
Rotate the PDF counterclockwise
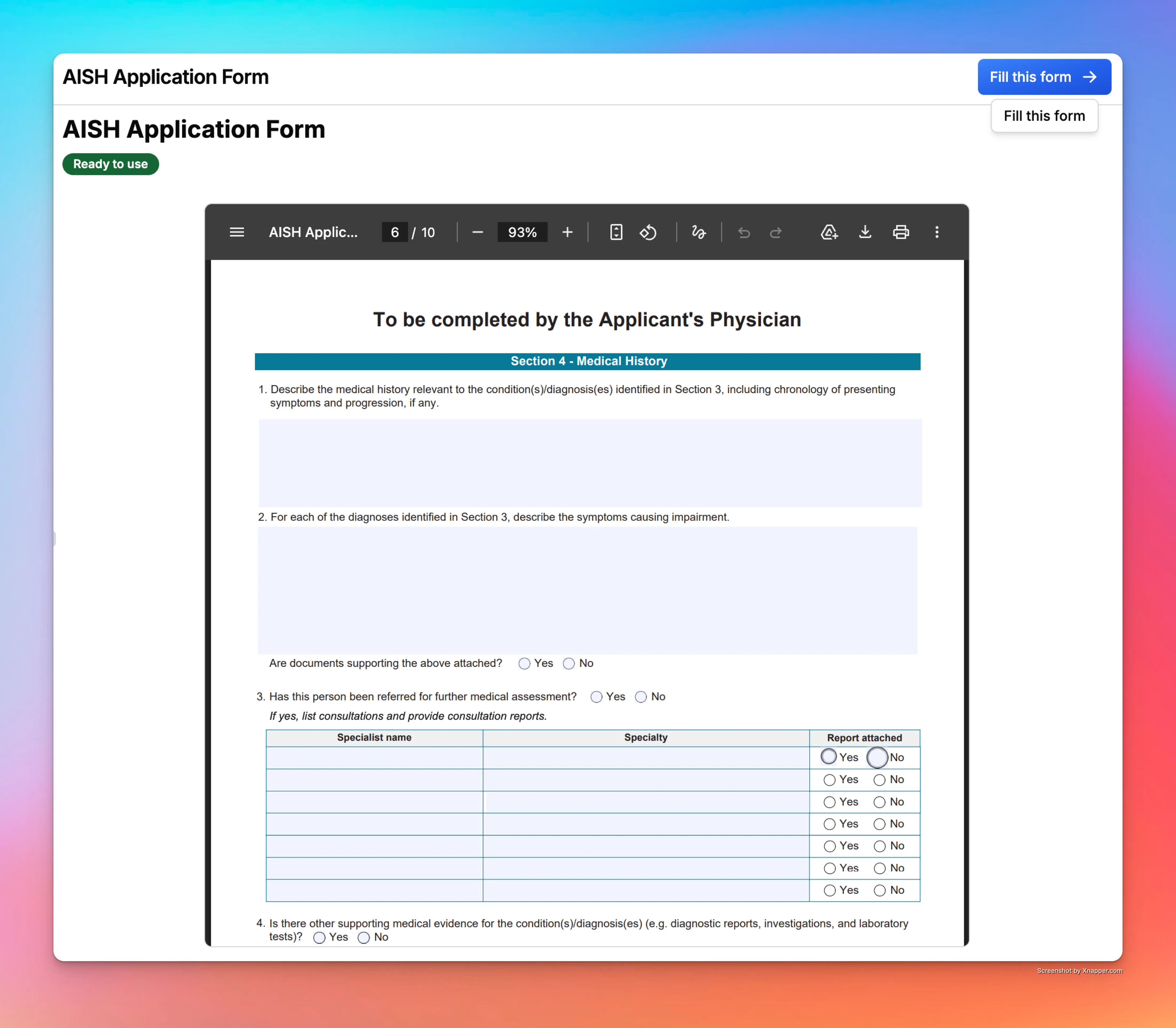(x=648, y=232)
